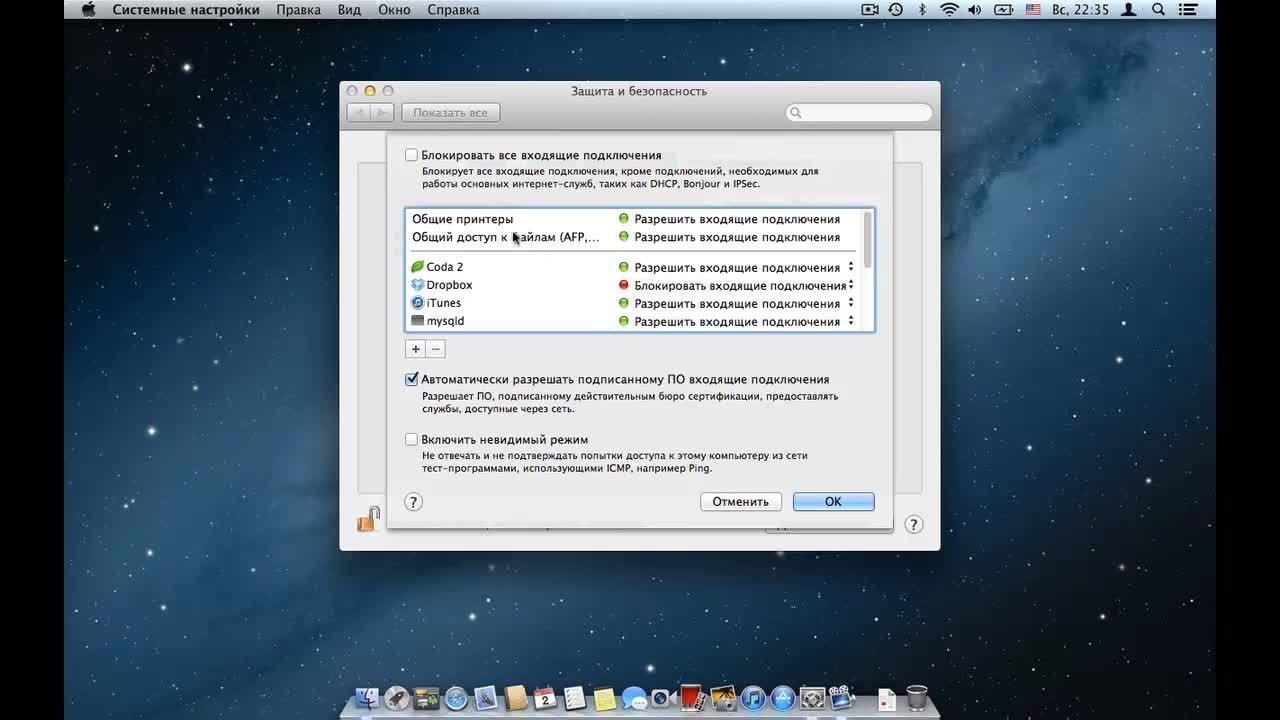Click the application list scrollbar
Viewport: 1280px width, 720px height.
[x=867, y=240]
